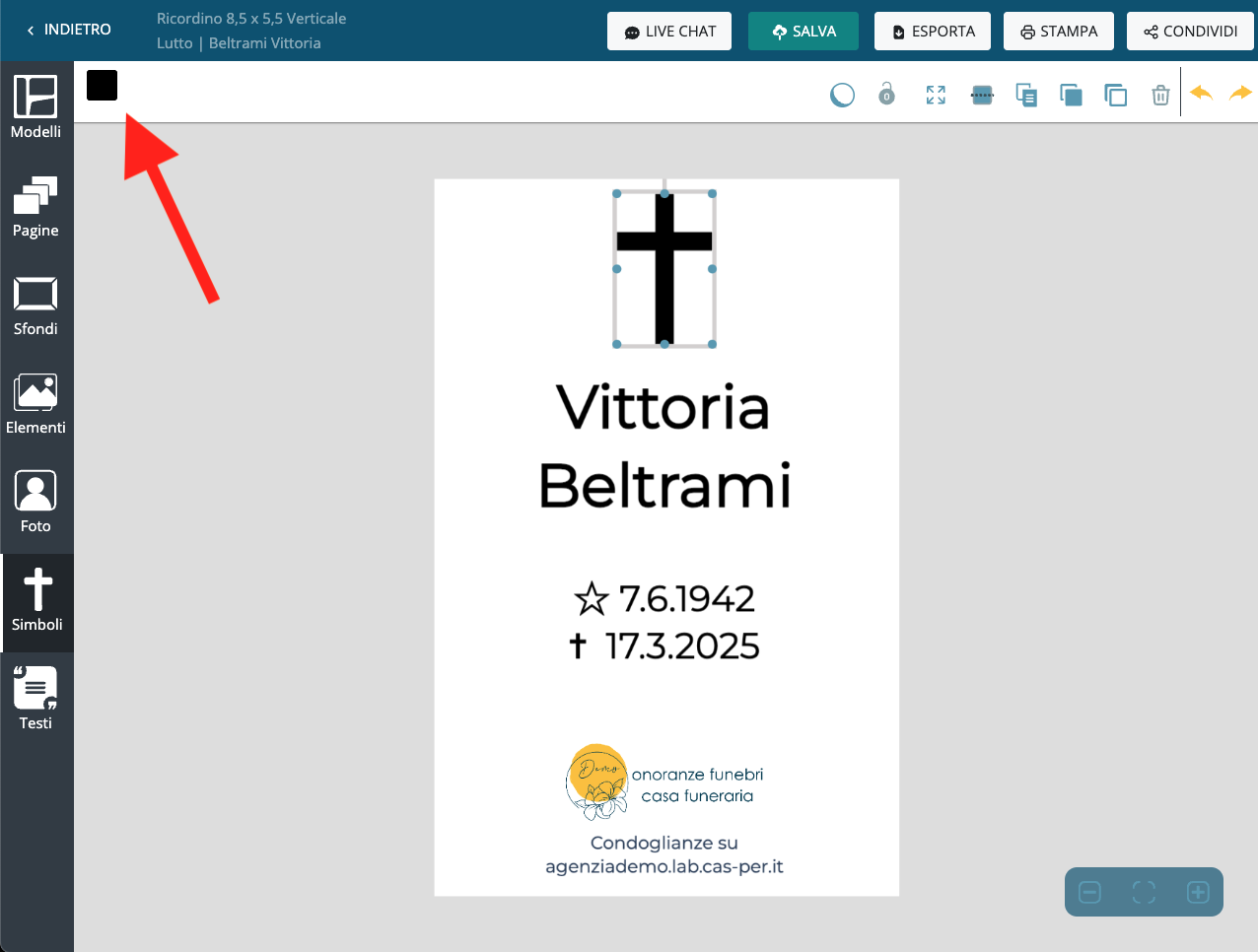Click the dotted line alignment icon
Image resolution: width=1258 pixels, height=952 pixels.
tap(982, 95)
